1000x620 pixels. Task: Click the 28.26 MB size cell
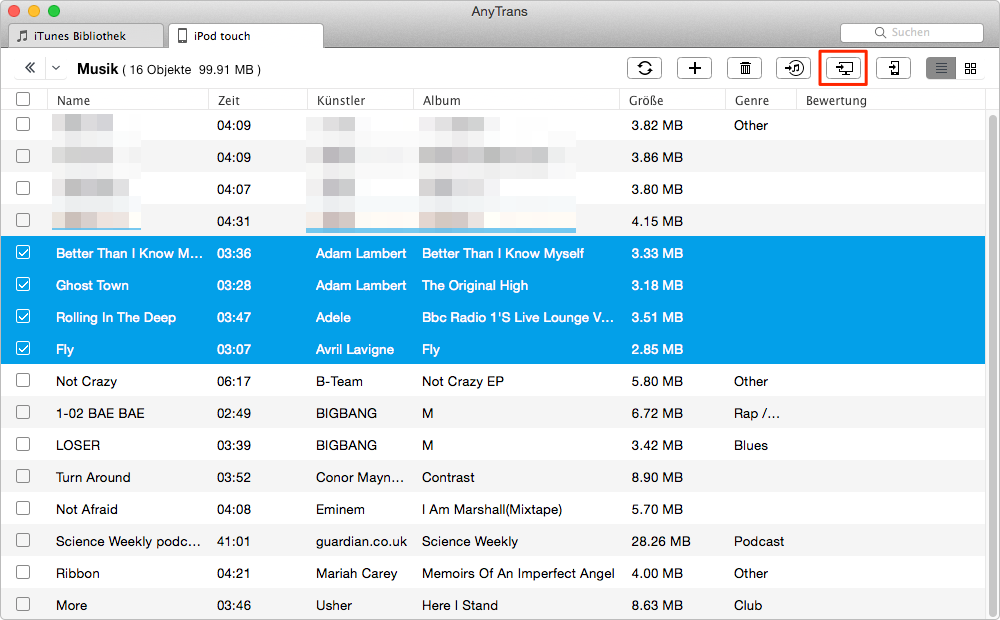(661, 541)
